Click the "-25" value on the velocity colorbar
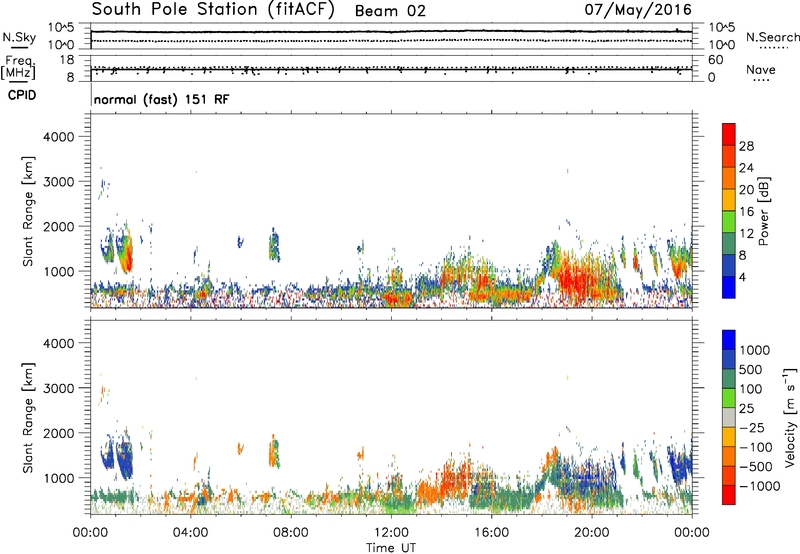Viewport: 800px width, 554px height. click(x=752, y=427)
